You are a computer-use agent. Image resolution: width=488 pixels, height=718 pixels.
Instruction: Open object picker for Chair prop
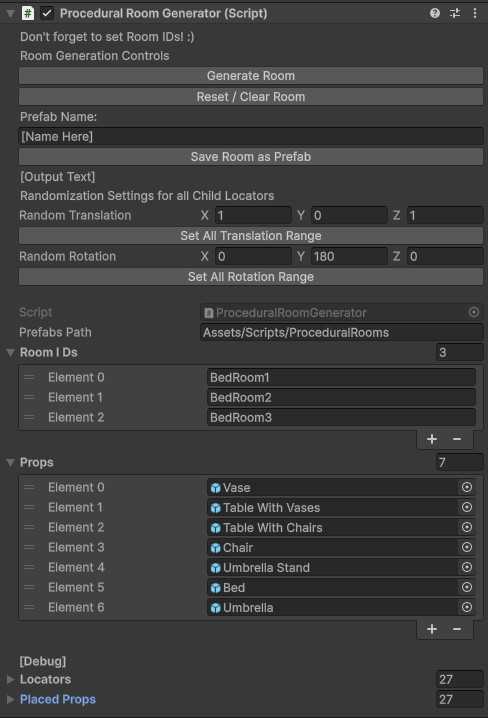click(467, 547)
